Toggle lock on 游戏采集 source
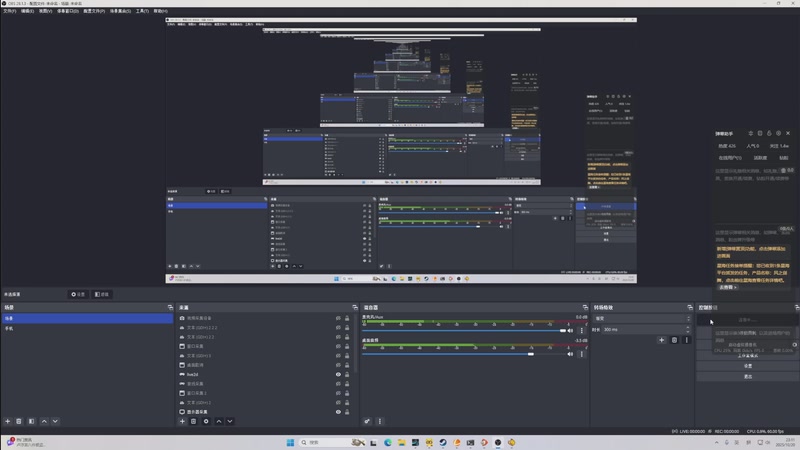This screenshot has width=800, height=450. [x=347, y=384]
